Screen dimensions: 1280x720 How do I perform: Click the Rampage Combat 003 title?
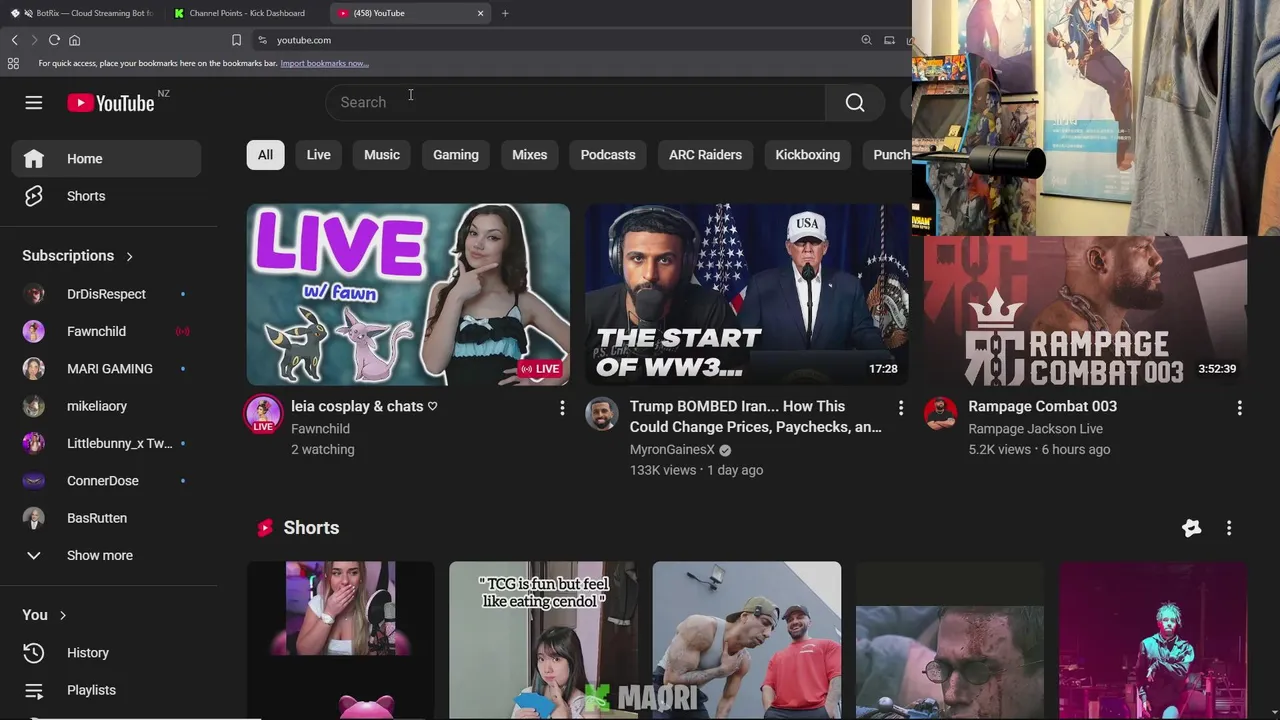1042,406
